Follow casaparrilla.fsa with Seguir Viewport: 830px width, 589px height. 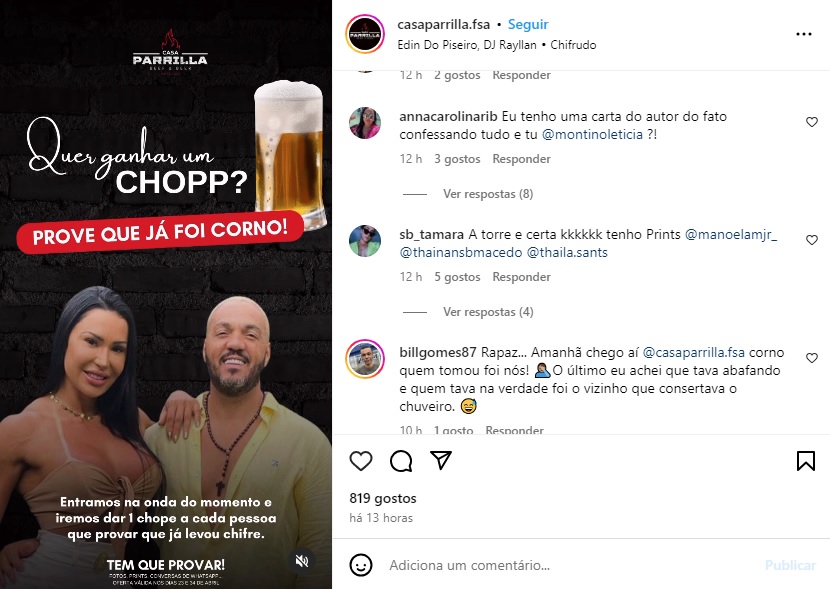(x=528, y=24)
